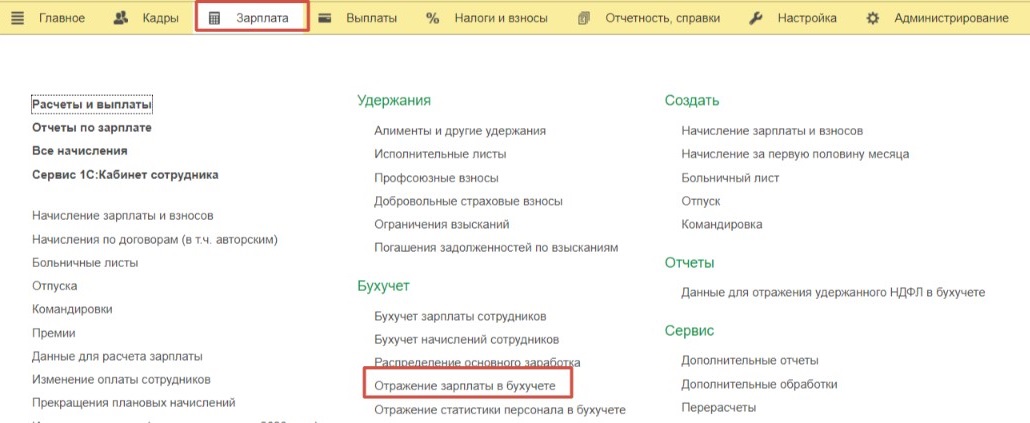Open Дополнительные отчеты in Сервис
The image size is (1030, 423).
point(750,360)
